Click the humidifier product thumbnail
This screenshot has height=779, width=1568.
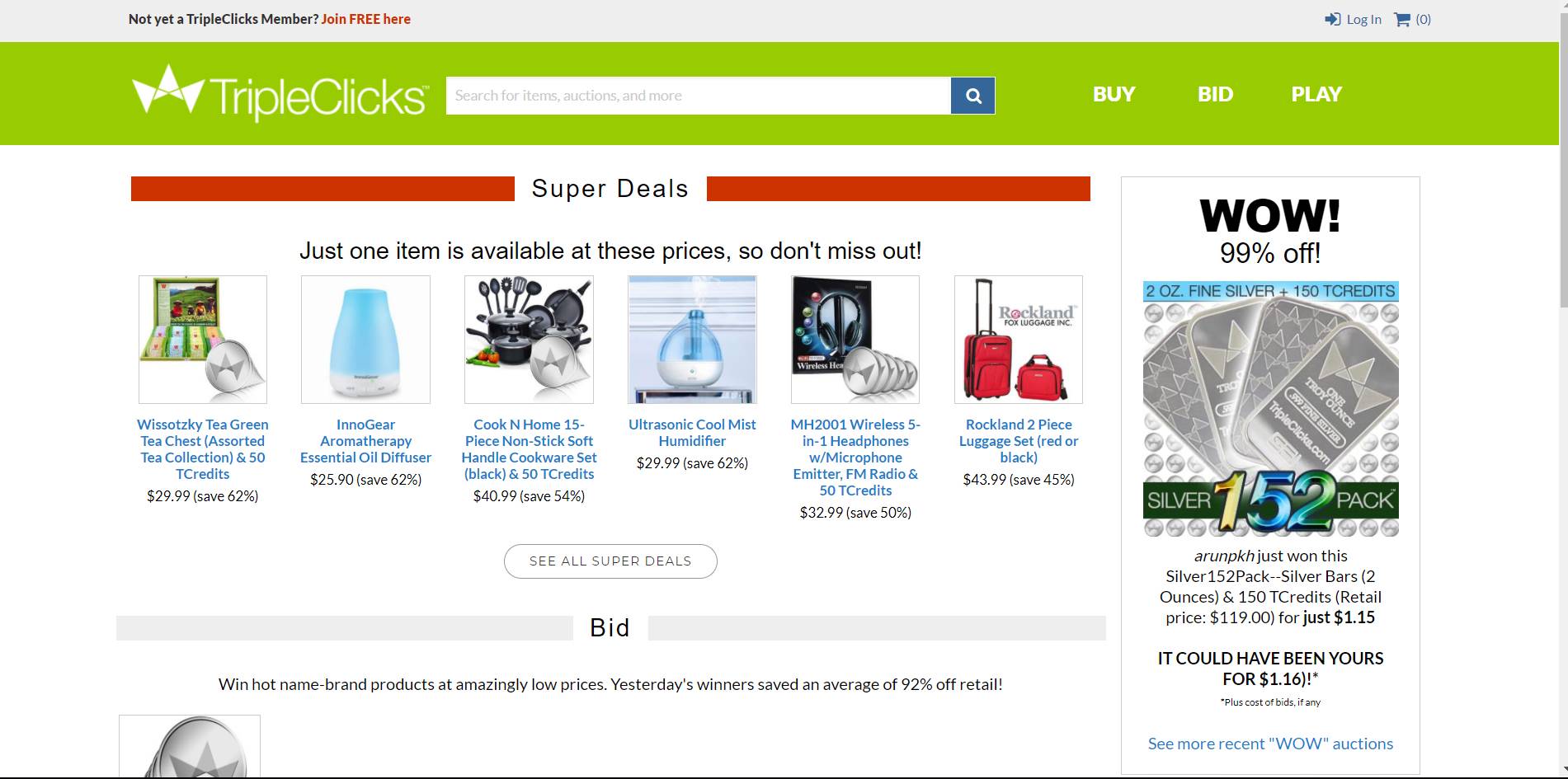pos(691,339)
